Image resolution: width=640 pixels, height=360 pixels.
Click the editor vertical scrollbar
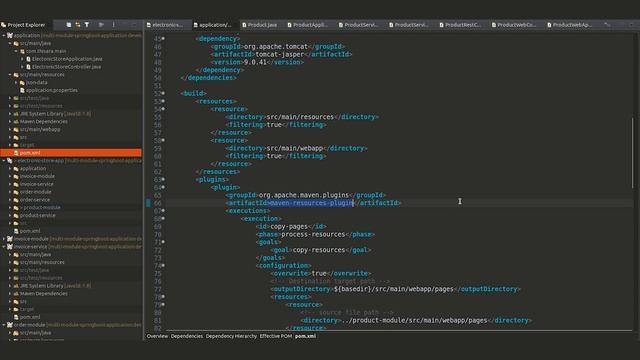pos(633,153)
